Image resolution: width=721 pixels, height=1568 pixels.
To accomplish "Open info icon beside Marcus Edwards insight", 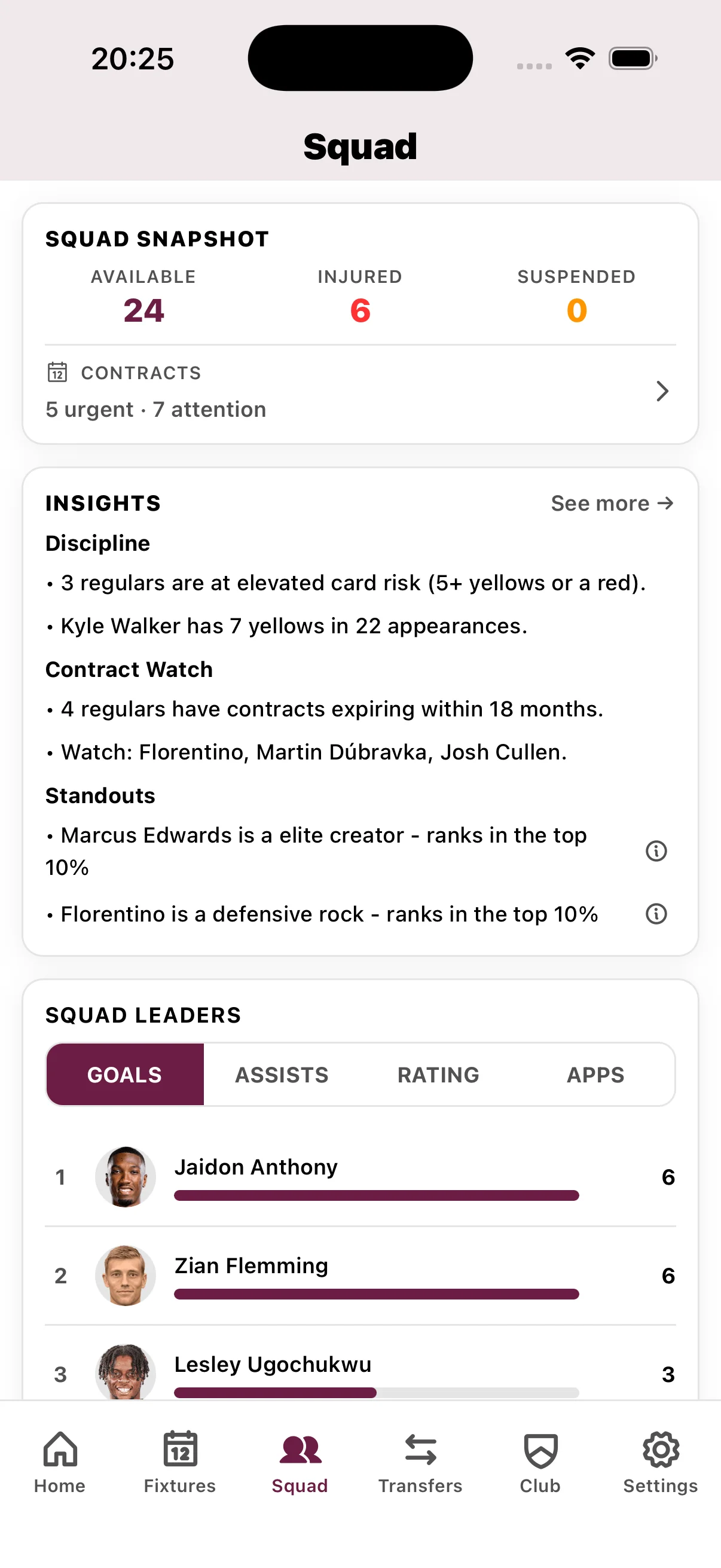I will point(655,850).
